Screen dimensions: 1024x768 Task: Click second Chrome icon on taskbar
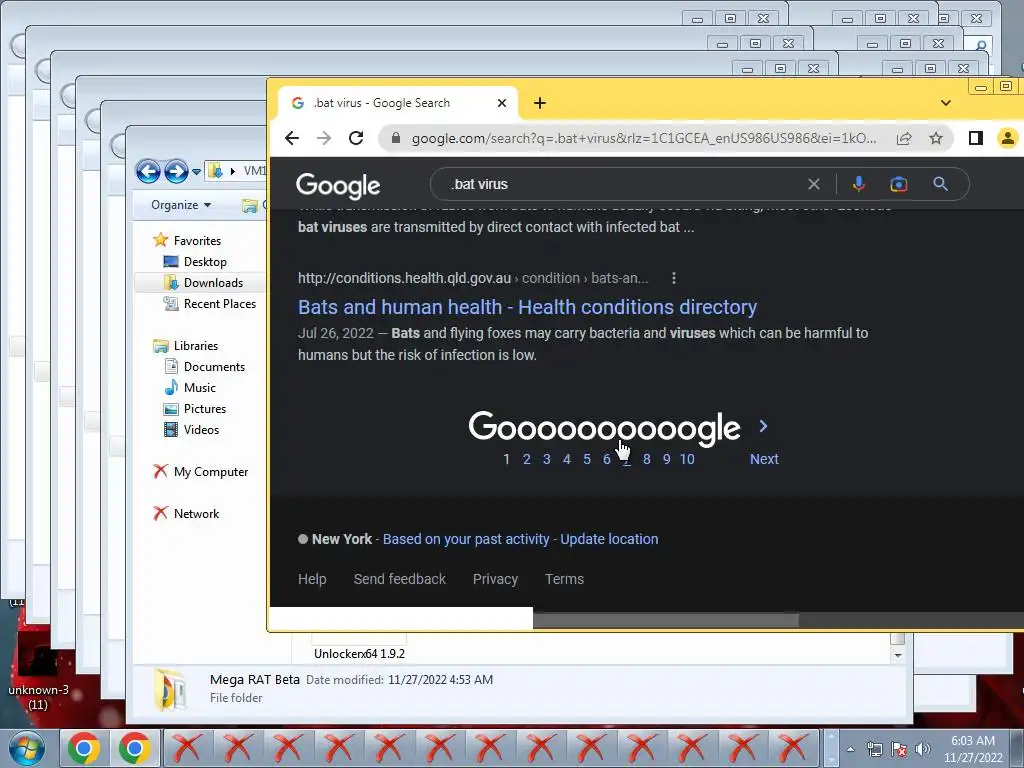(x=135, y=749)
